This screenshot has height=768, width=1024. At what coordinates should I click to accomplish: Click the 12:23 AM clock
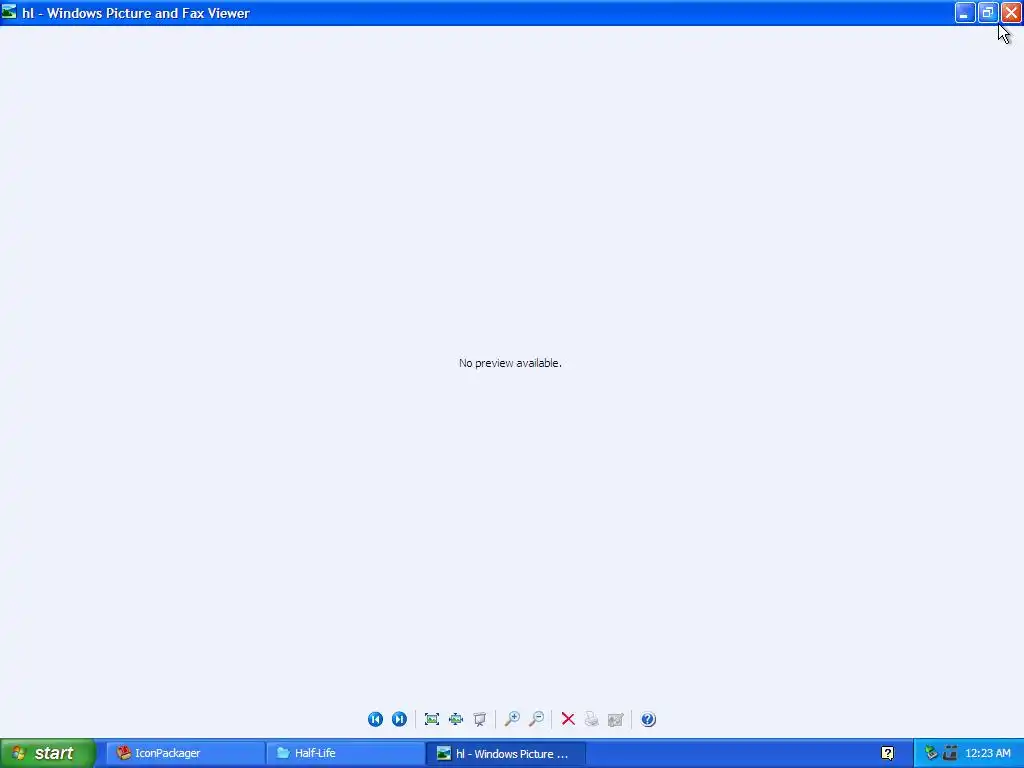987,753
